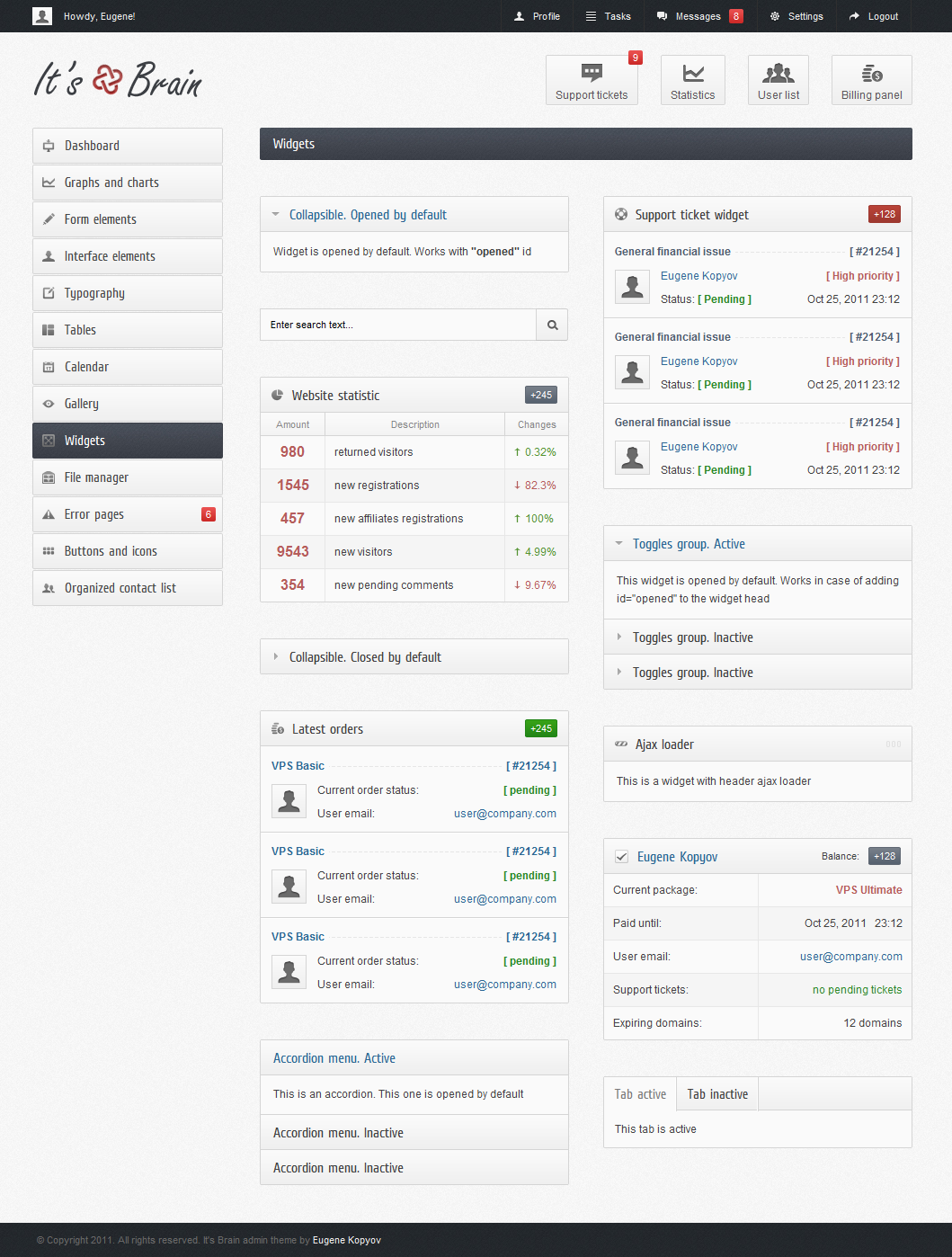The width and height of the screenshot is (952, 1257).
Task: Switch to the 'Tab inactive' tab
Action: 717,1094
